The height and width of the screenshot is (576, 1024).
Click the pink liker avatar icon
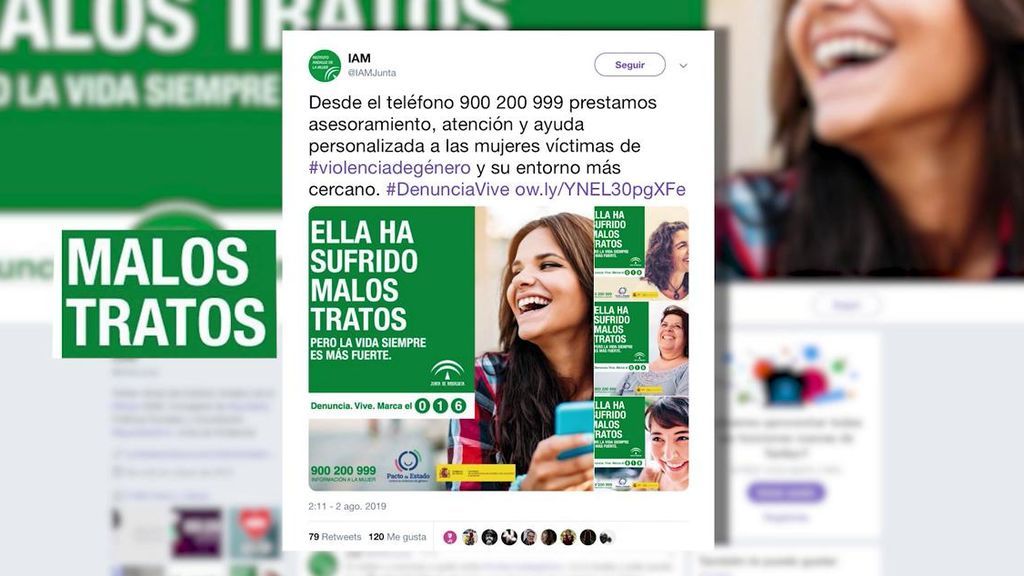coord(450,537)
